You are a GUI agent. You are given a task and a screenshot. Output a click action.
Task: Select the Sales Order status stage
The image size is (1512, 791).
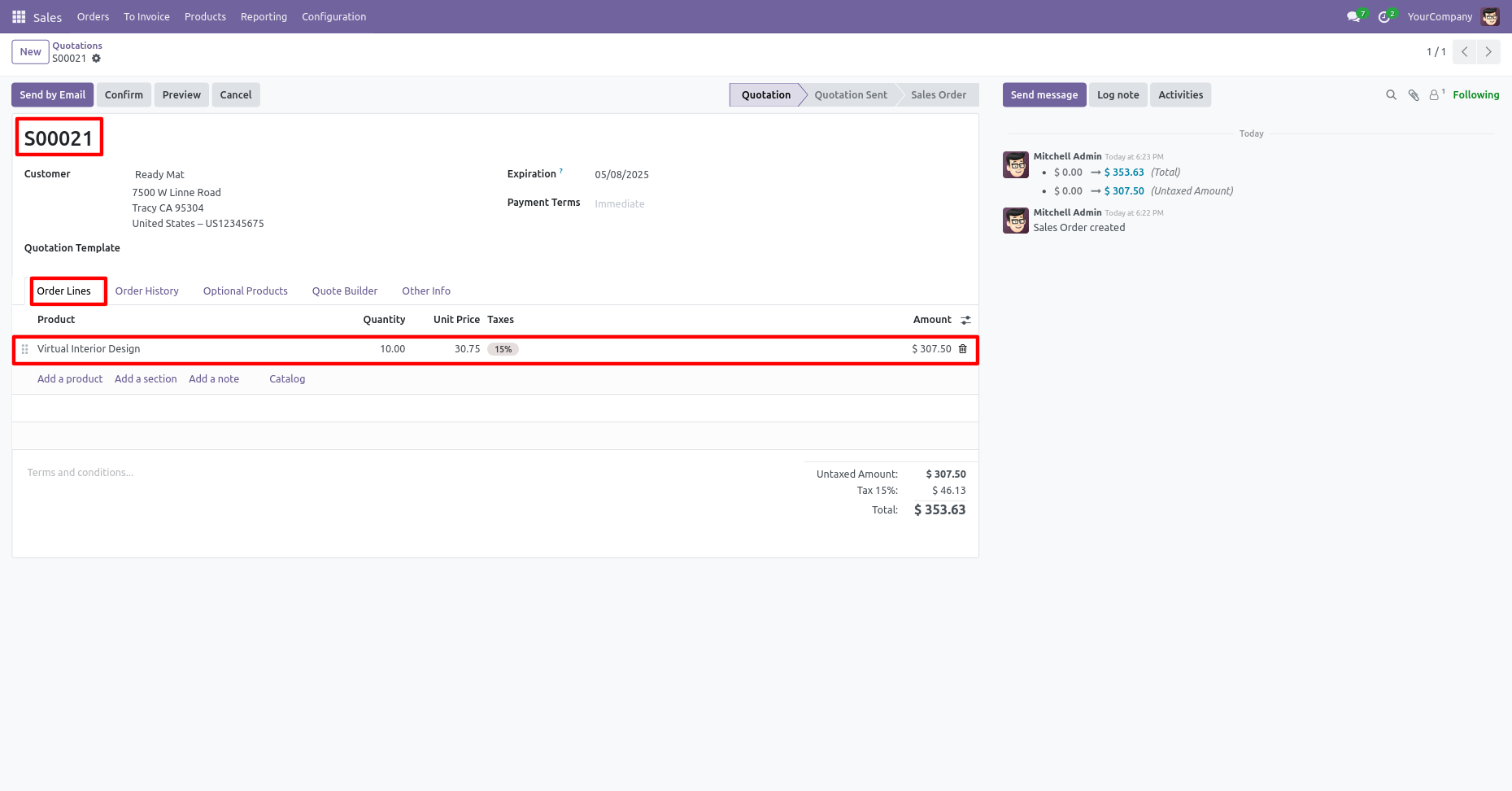(939, 95)
